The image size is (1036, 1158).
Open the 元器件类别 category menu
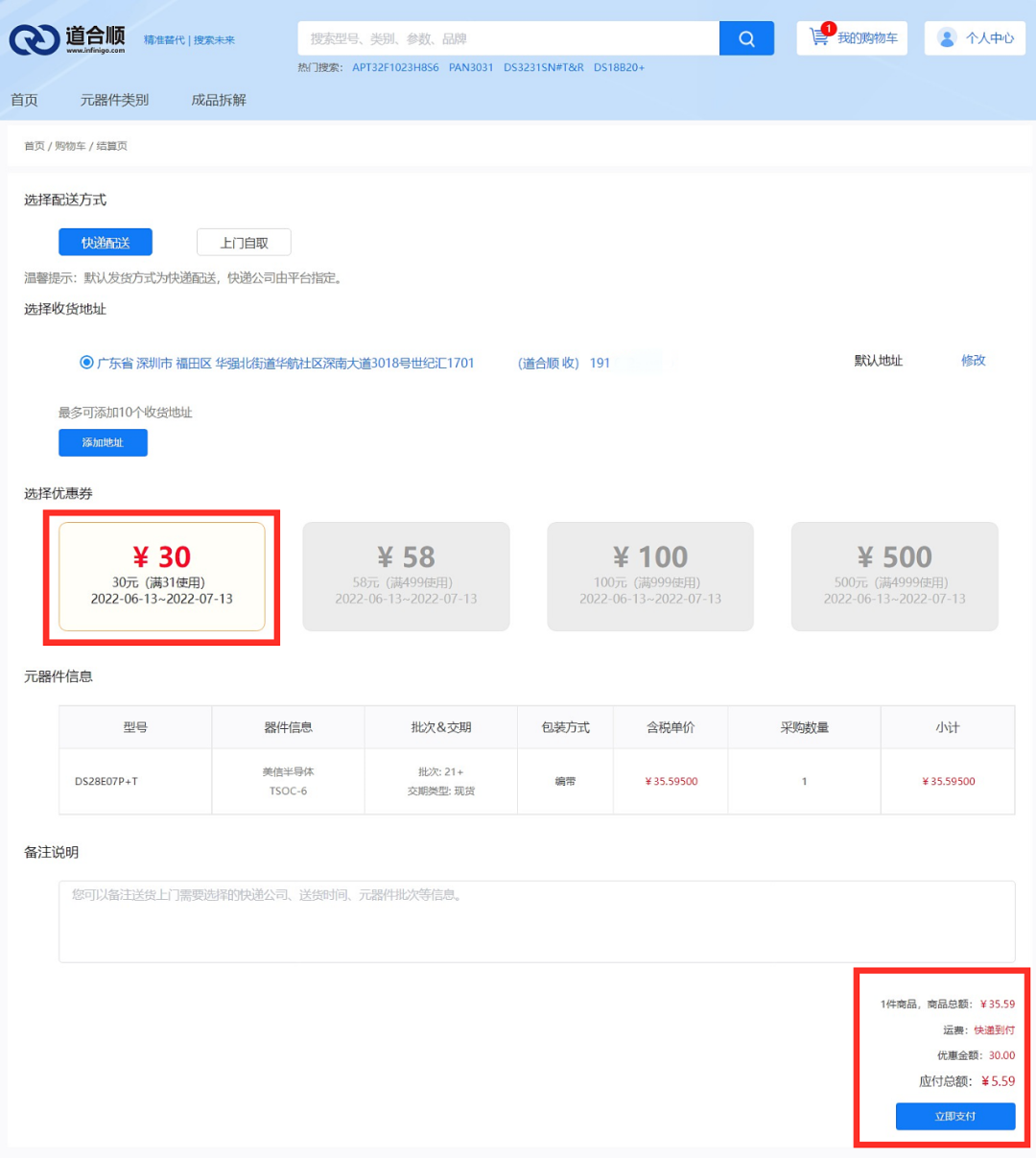(x=114, y=100)
